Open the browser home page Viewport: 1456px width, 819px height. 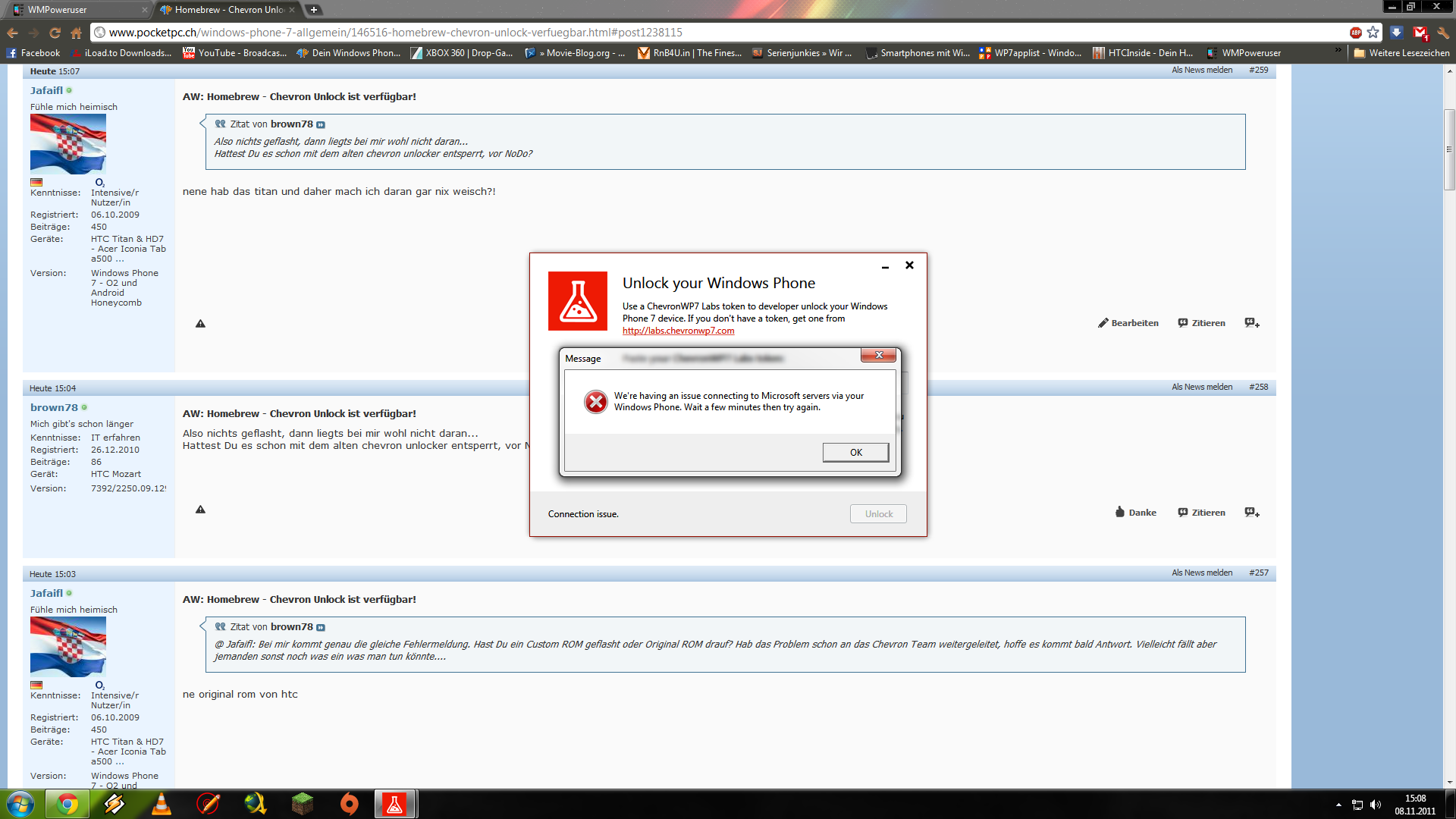pos(76,33)
